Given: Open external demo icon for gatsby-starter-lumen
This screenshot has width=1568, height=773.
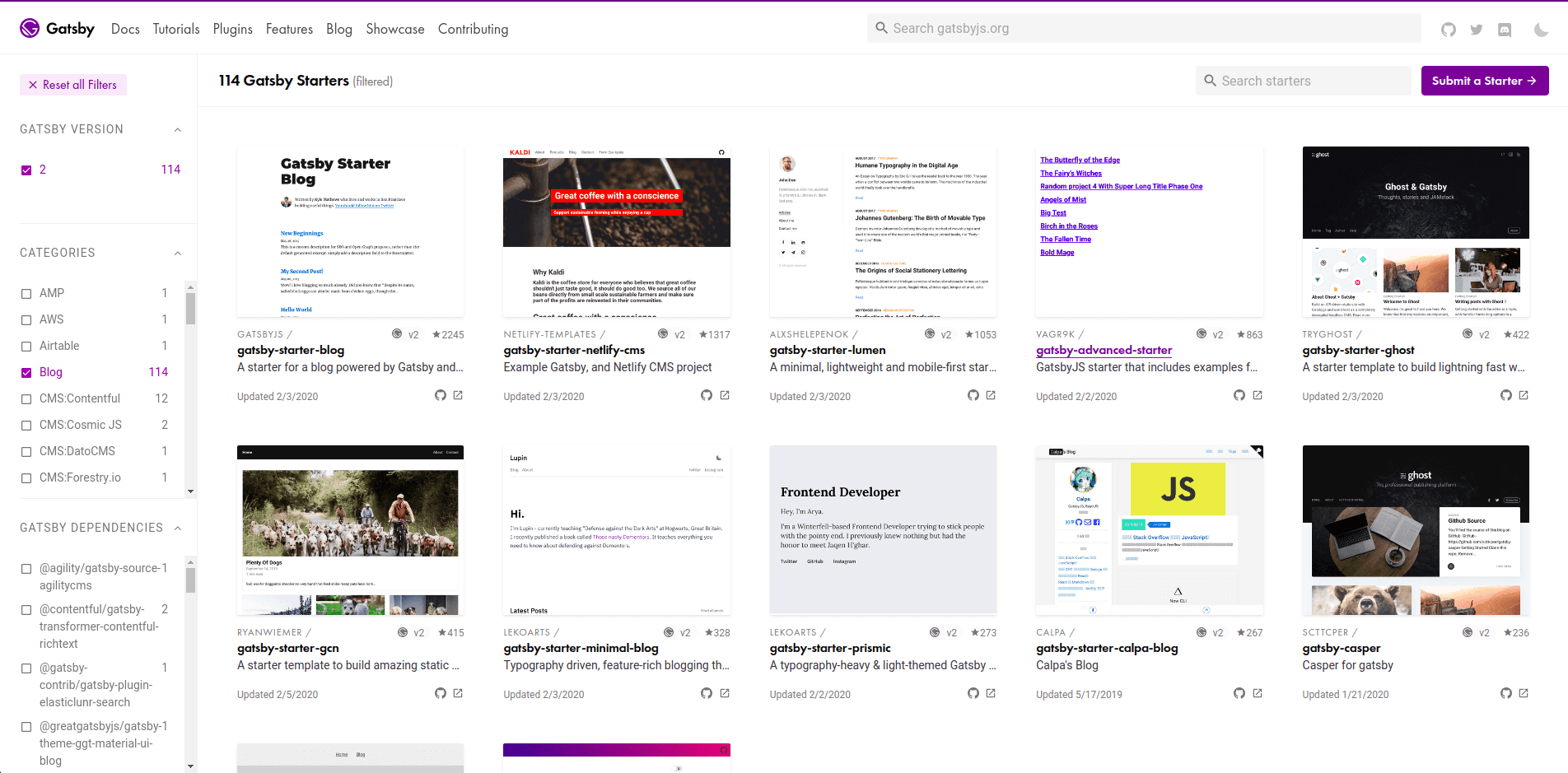Looking at the screenshot, I should 991,395.
